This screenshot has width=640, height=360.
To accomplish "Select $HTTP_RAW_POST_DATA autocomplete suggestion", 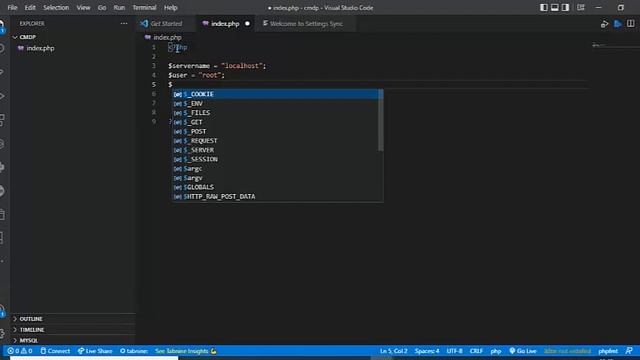I will (276, 196).
